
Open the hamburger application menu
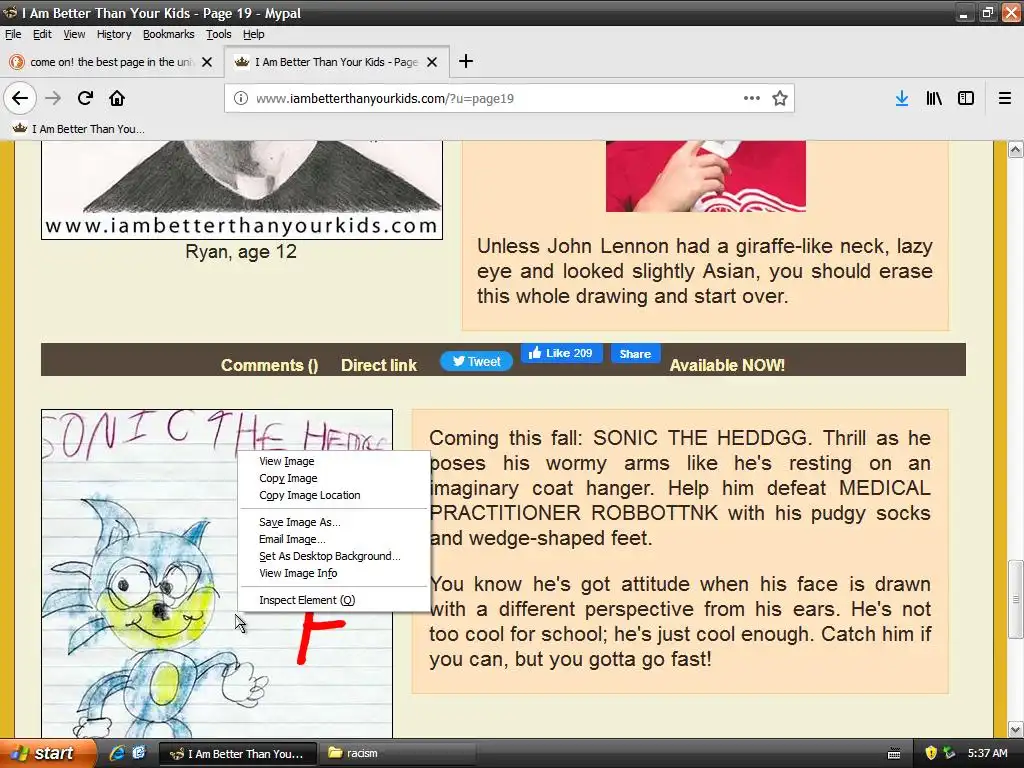tap(1005, 98)
